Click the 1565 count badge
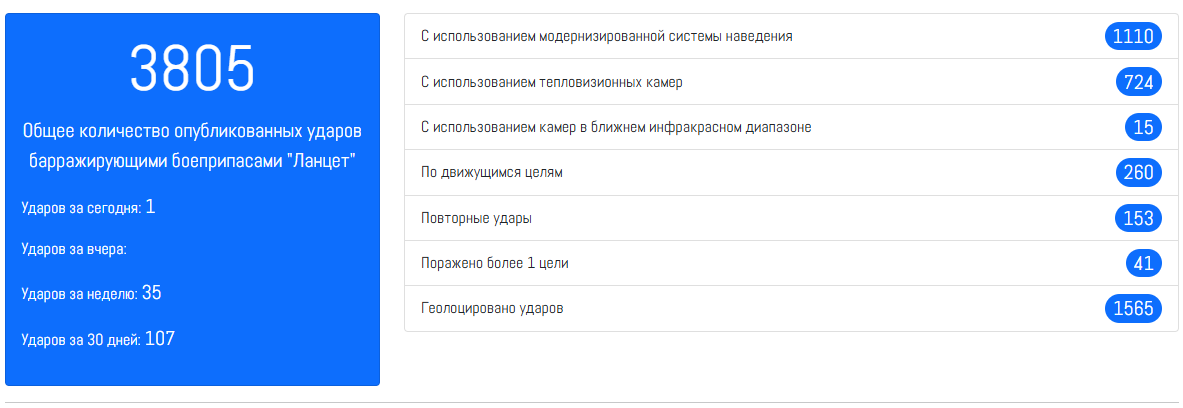The width and height of the screenshot is (1183, 408). tap(1133, 309)
